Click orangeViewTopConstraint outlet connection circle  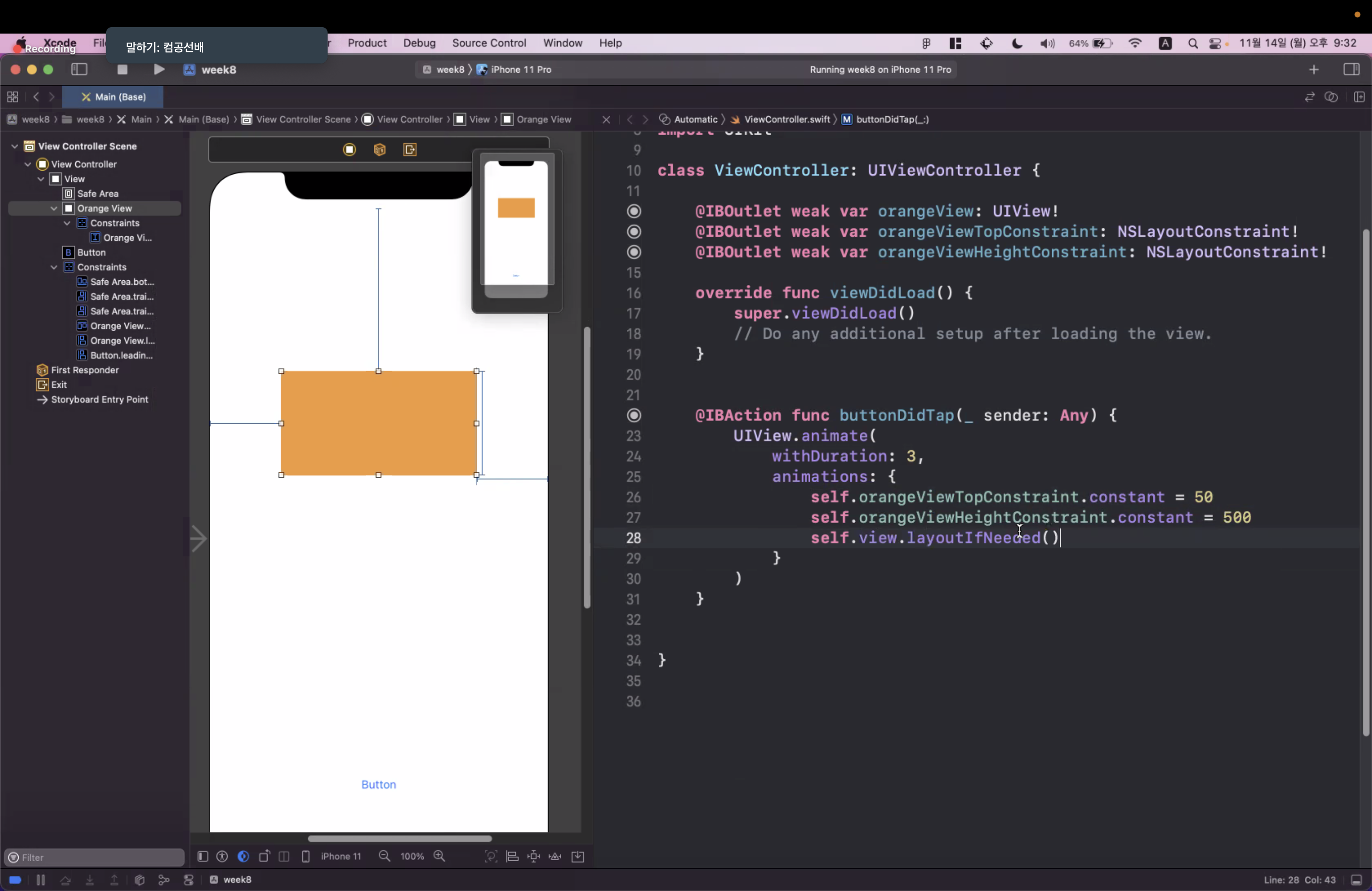pyautogui.click(x=634, y=232)
